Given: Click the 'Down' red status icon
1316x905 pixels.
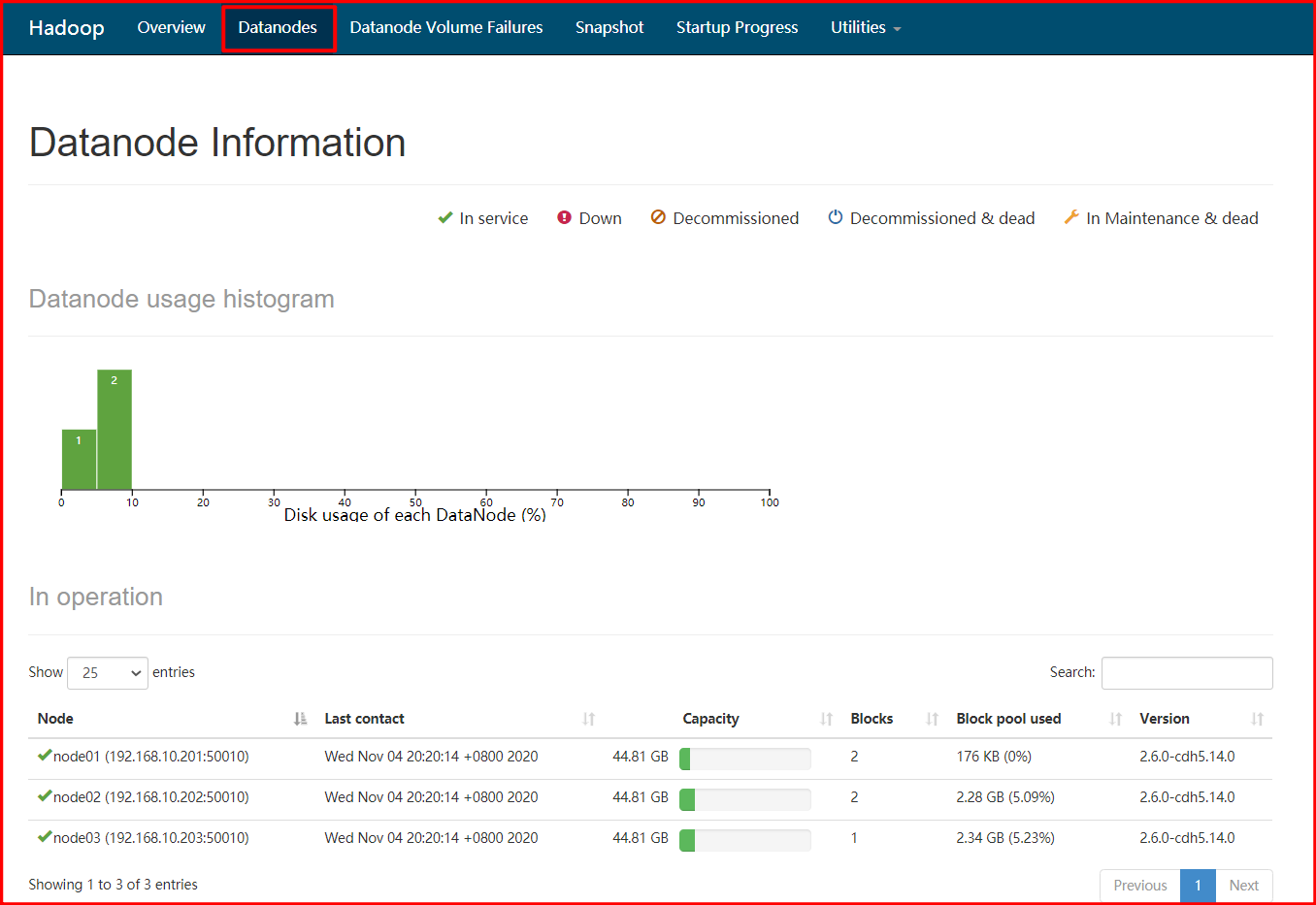Looking at the screenshot, I should (x=565, y=218).
